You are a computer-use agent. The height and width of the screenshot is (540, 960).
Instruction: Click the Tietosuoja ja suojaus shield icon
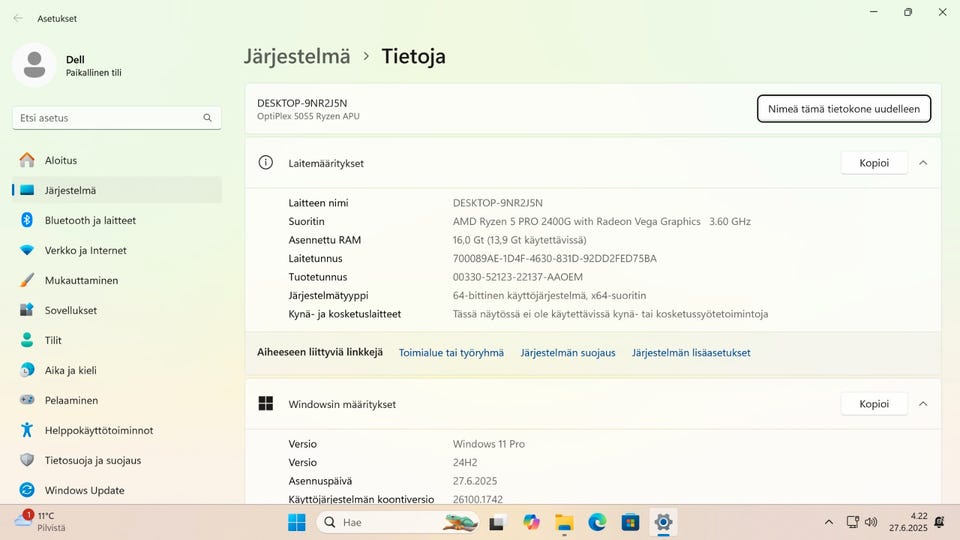[x=27, y=460]
